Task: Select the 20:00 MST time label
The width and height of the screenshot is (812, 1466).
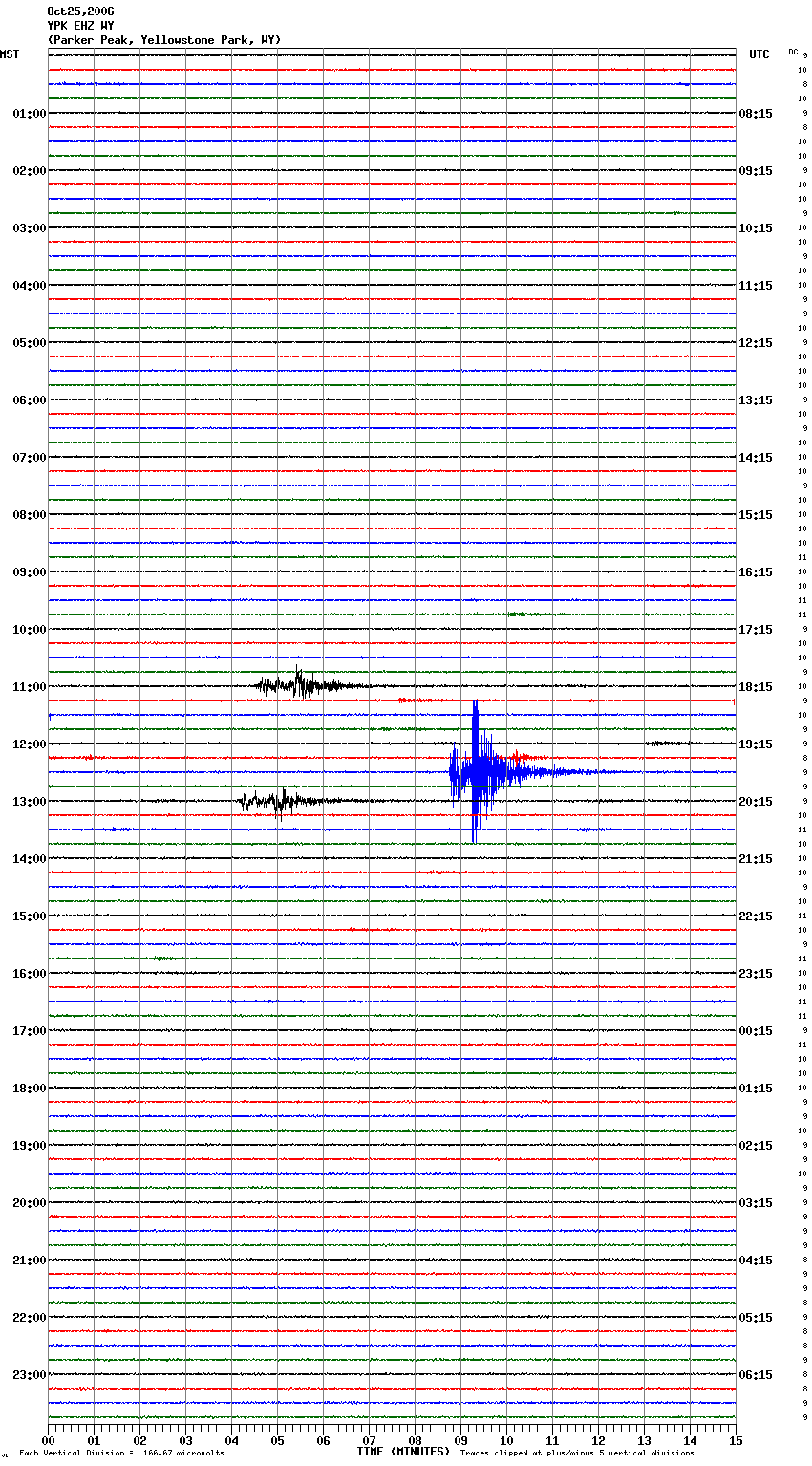Action: (x=30, y=1203)
